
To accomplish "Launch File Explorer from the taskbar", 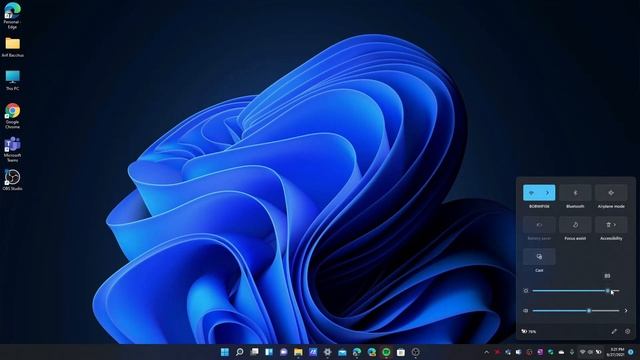I will pos(298,352).
